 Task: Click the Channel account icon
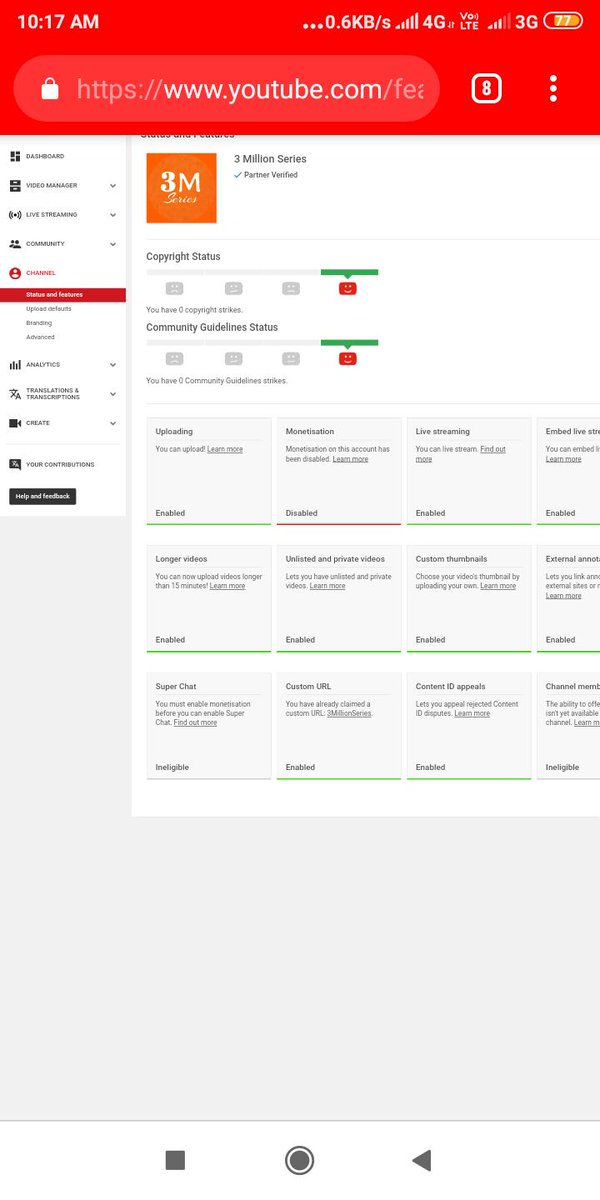click(15, 273)
